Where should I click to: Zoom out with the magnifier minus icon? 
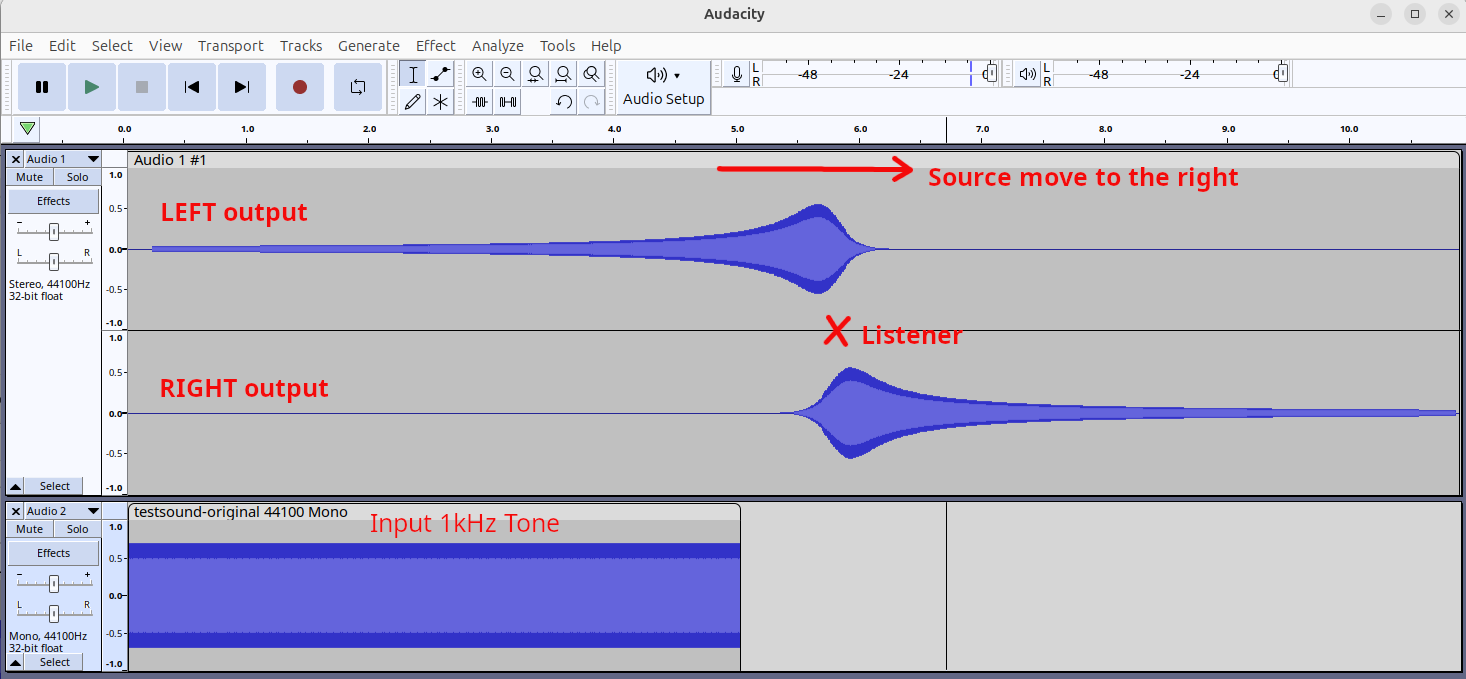(508, 74)
